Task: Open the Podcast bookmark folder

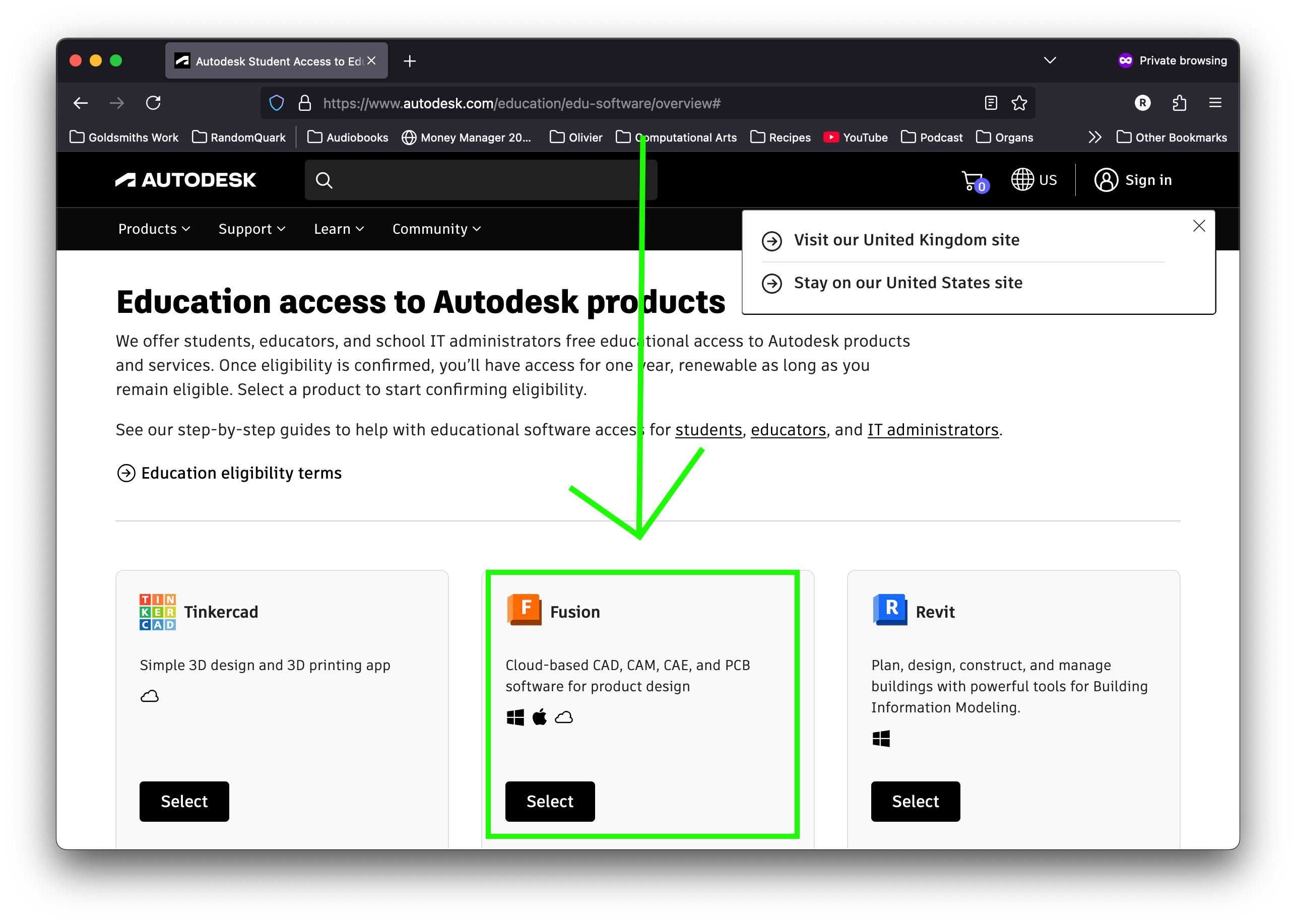Action: (x=932, y=137)
